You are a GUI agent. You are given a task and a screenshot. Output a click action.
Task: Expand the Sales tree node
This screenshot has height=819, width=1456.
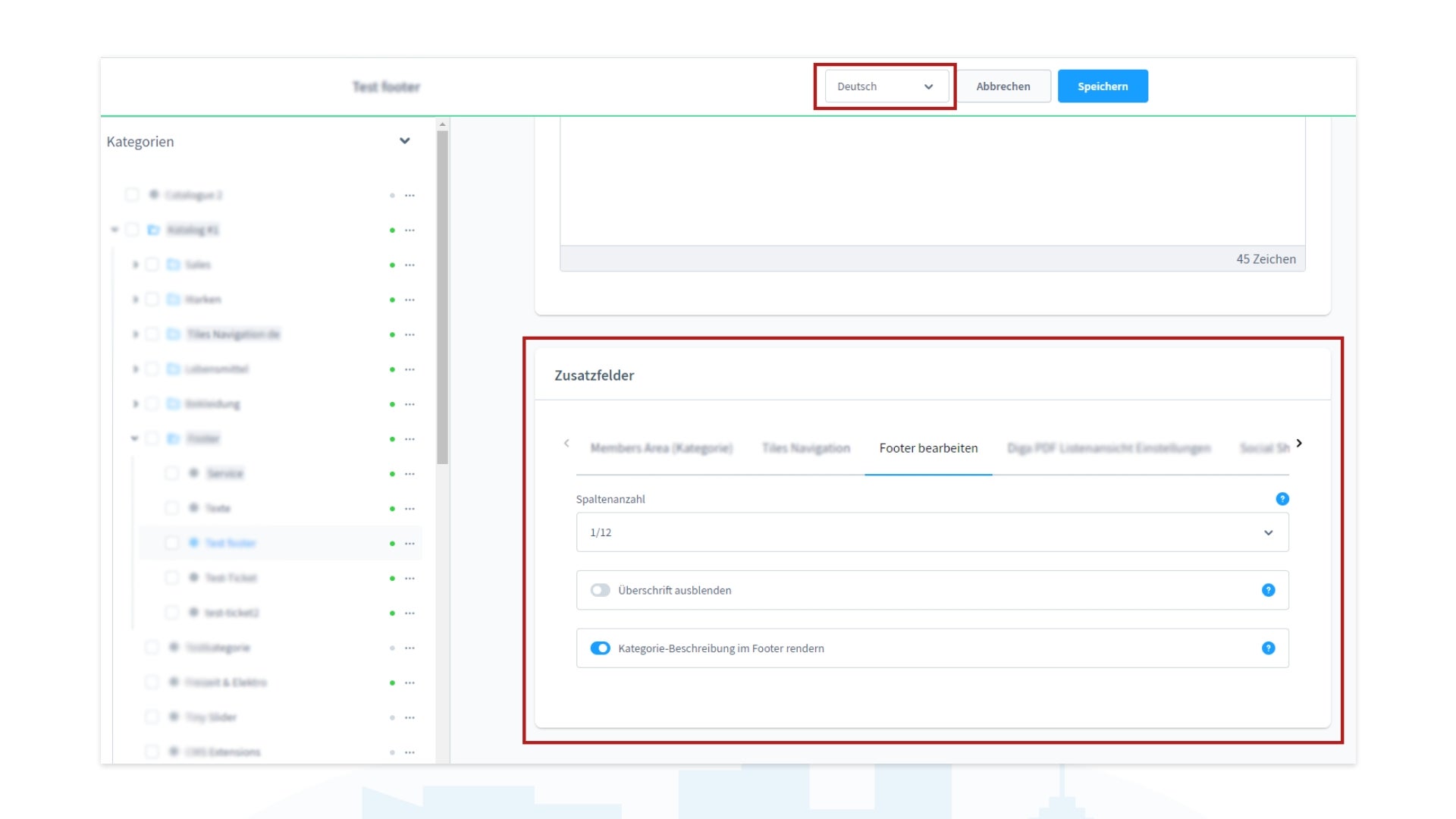135,265
